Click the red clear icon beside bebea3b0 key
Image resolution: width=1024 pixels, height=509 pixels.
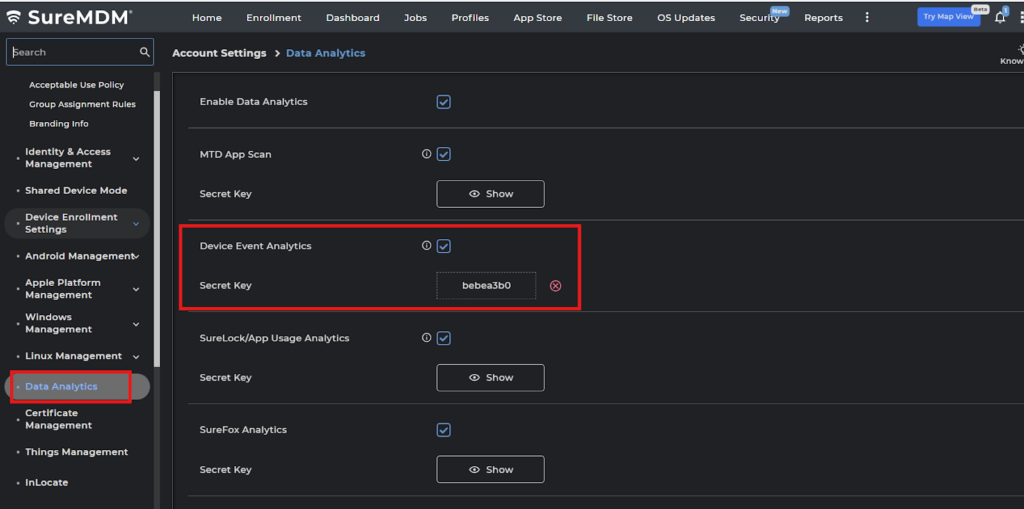pos(556,286)
